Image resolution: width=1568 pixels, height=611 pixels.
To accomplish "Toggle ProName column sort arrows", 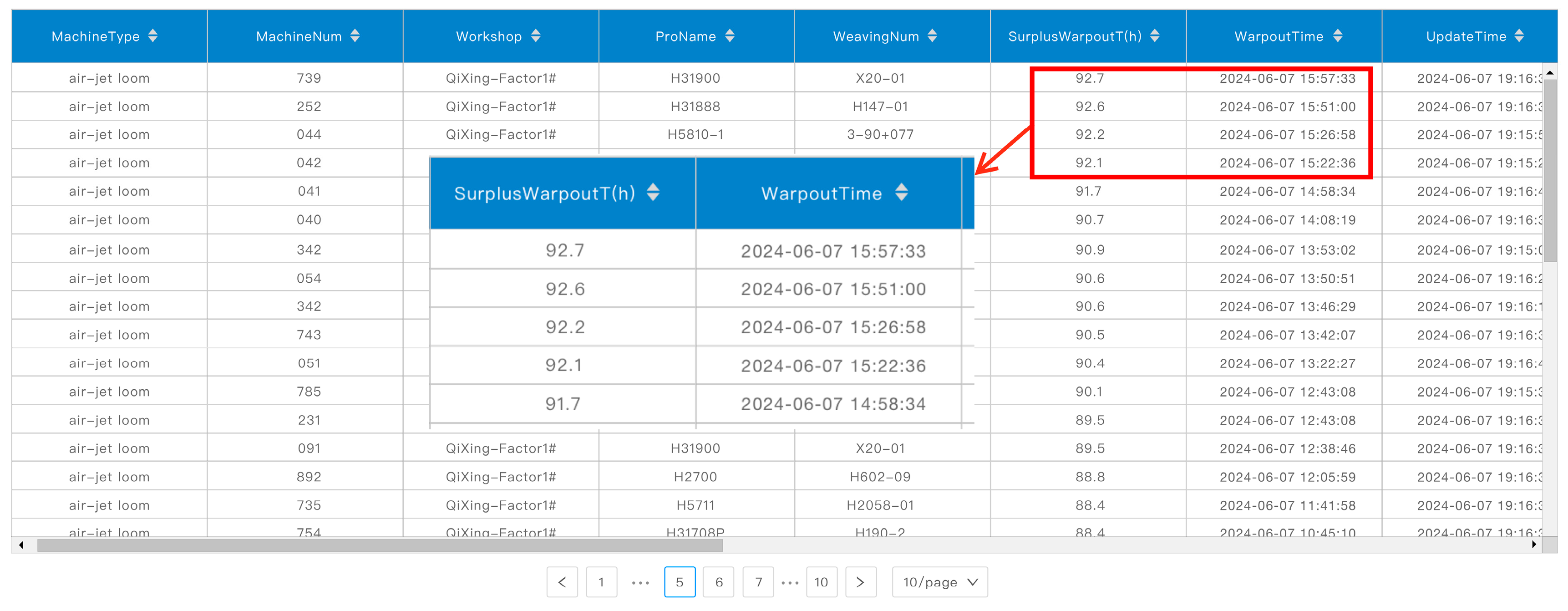I will [x=729, y=36].
